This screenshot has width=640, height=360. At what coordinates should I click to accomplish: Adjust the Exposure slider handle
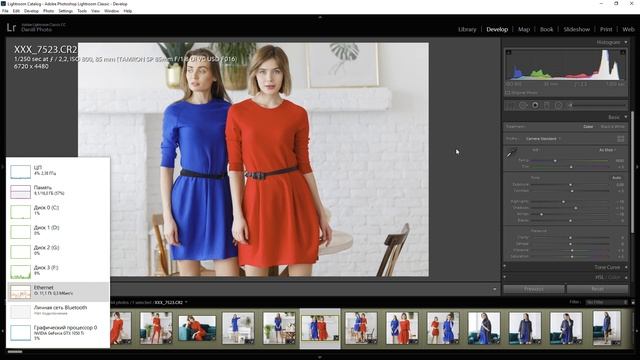click(x=571, y=185)
